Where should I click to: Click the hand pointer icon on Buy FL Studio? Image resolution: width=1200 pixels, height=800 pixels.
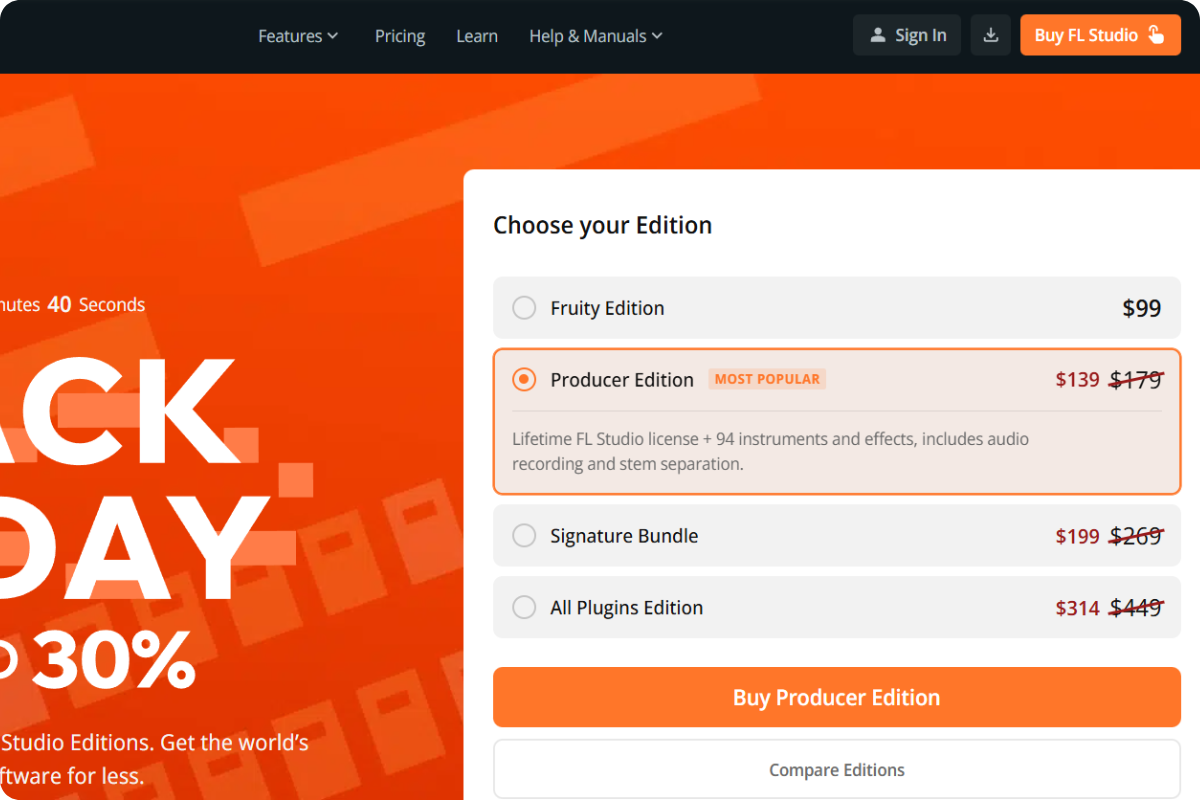[x=1156, y=35]
